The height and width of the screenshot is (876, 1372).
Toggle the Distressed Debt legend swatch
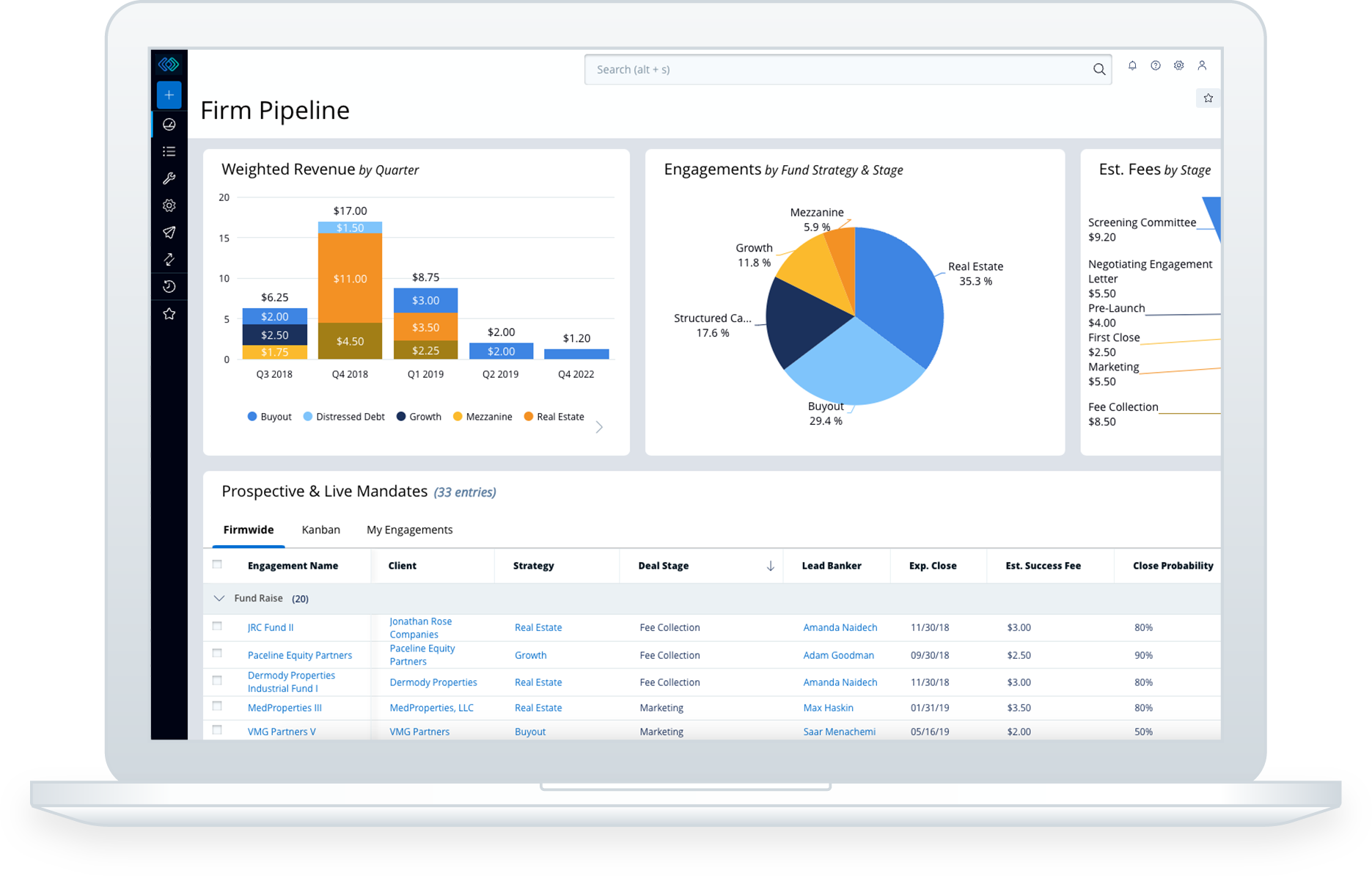[307, 416]
